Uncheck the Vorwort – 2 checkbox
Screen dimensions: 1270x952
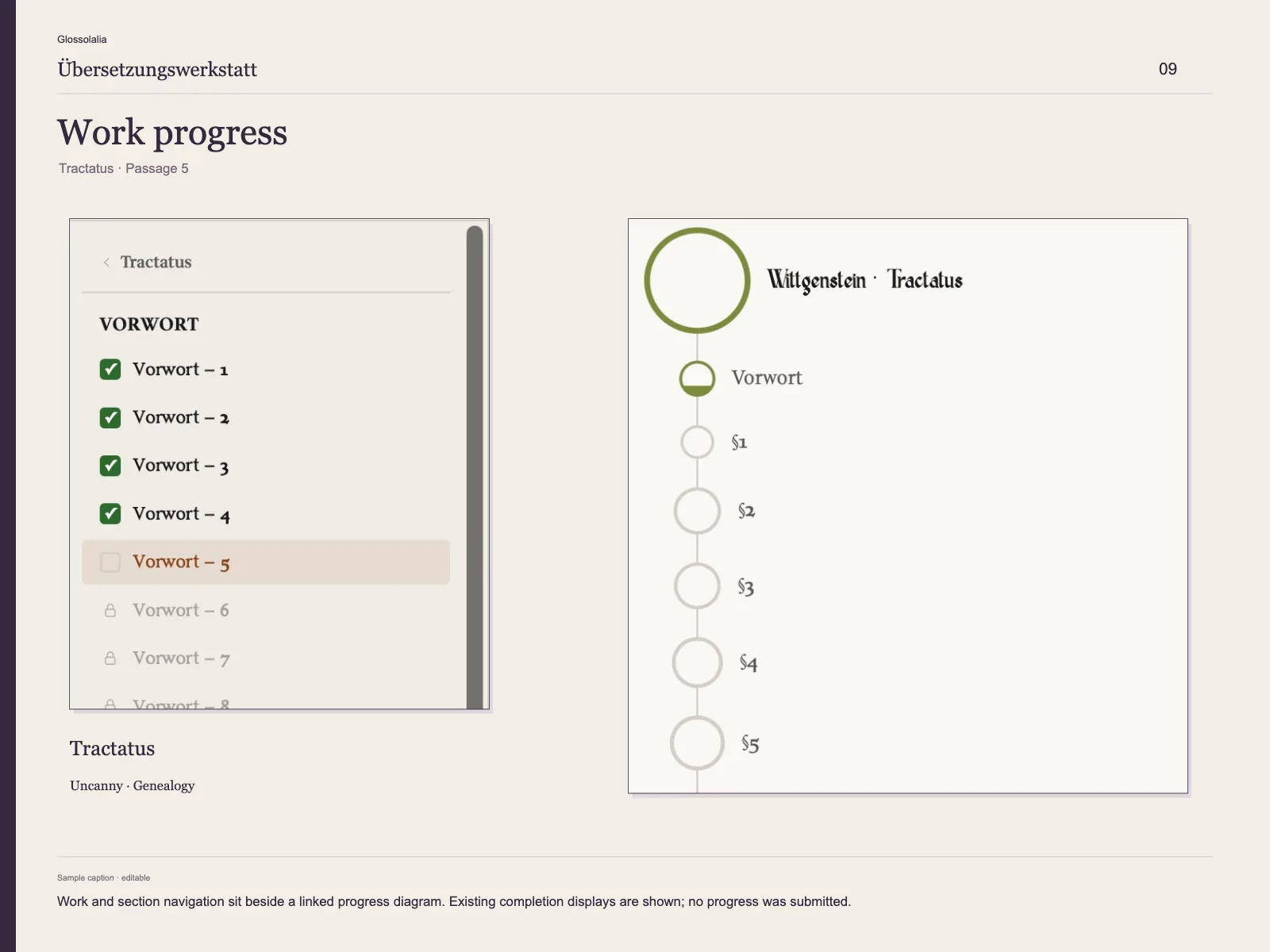(x=110, y=417)
